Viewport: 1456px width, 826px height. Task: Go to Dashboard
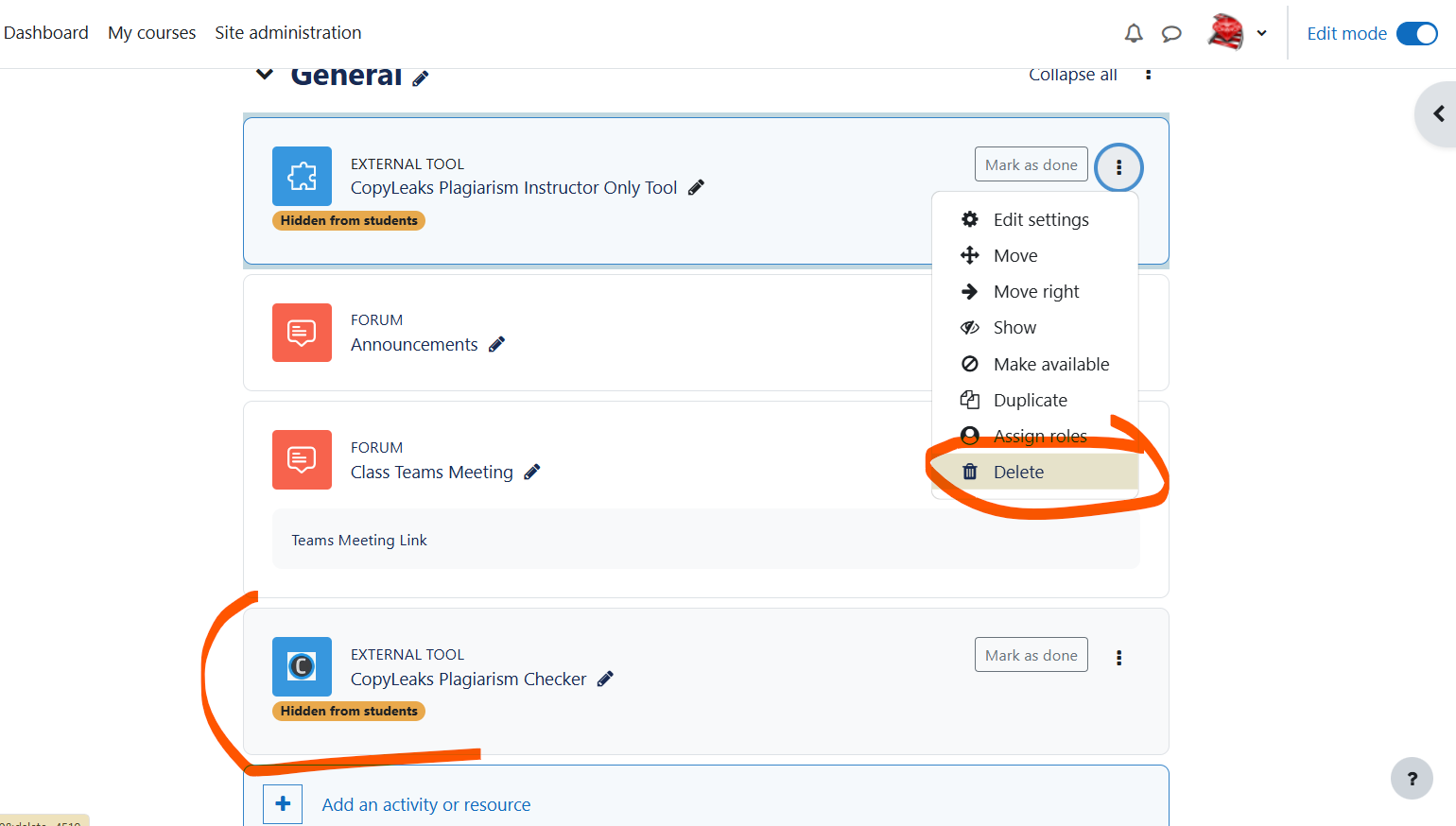[46, 33]
